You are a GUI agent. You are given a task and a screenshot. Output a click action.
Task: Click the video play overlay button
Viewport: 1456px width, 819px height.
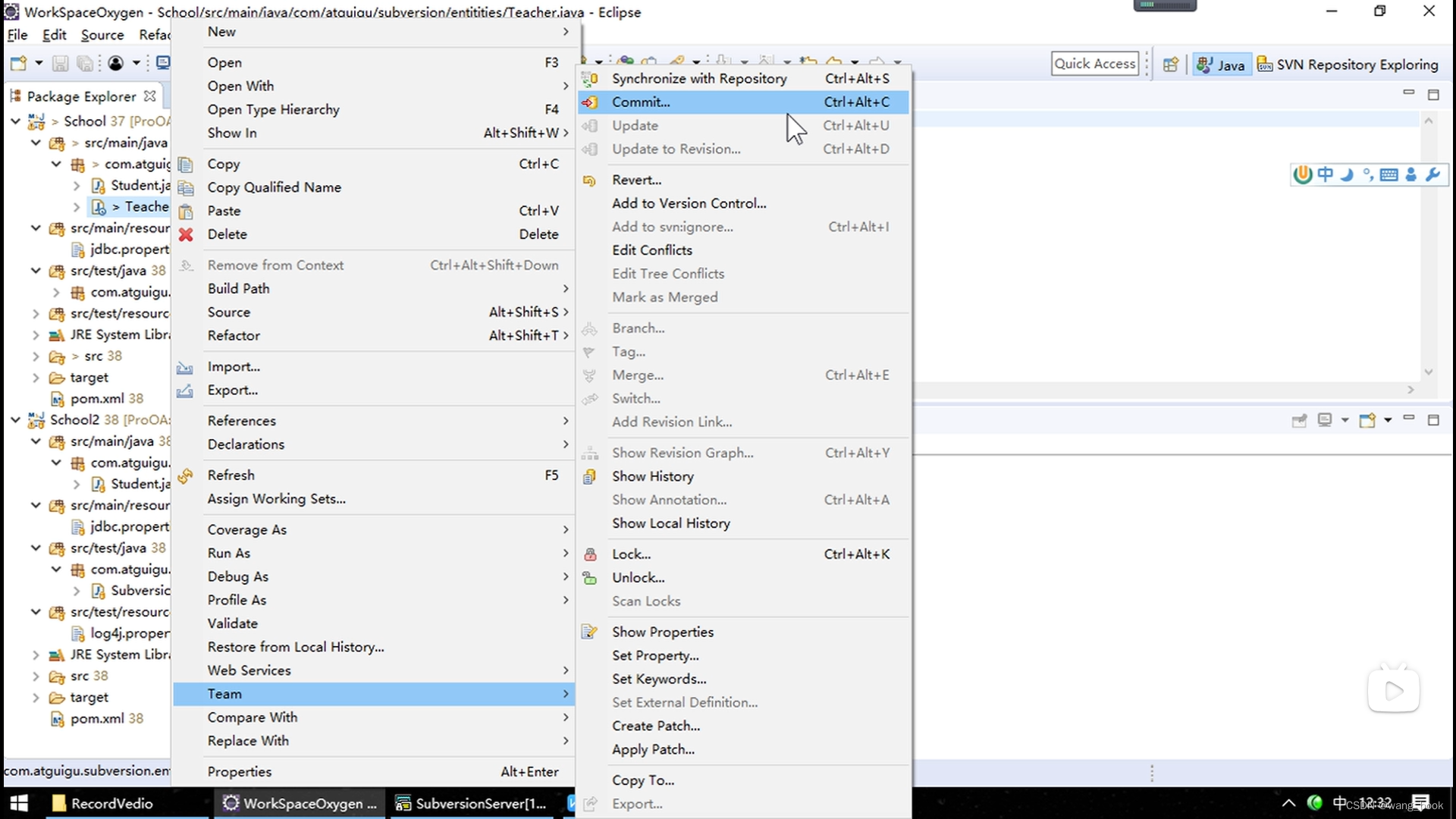[1394, 690]
